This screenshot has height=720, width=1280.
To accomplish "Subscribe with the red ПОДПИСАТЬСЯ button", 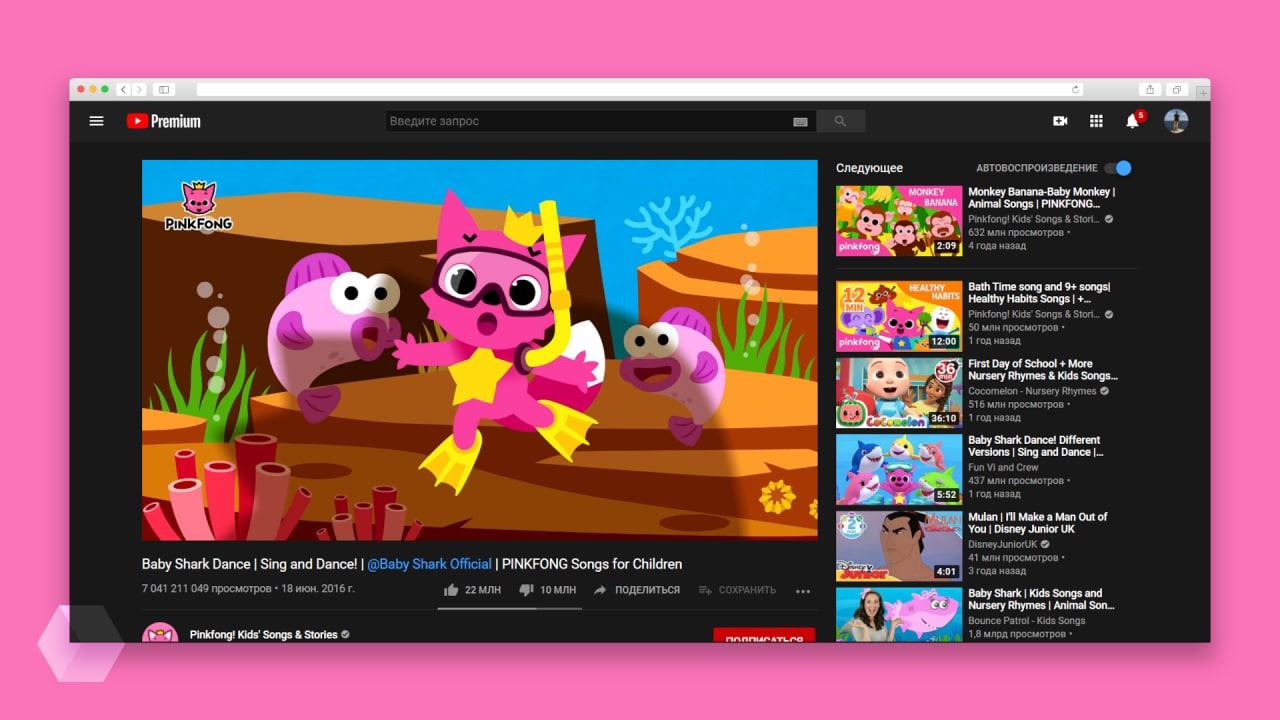I will pyautogui.click(x=764, y=635).
